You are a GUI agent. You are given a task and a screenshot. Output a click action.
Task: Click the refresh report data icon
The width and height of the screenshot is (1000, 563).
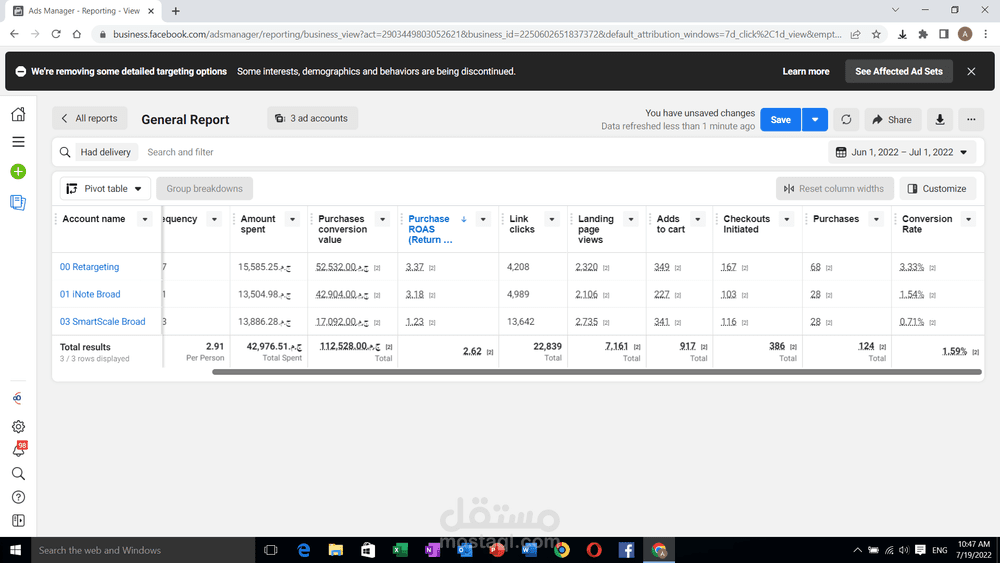click(x=846, y=120)
